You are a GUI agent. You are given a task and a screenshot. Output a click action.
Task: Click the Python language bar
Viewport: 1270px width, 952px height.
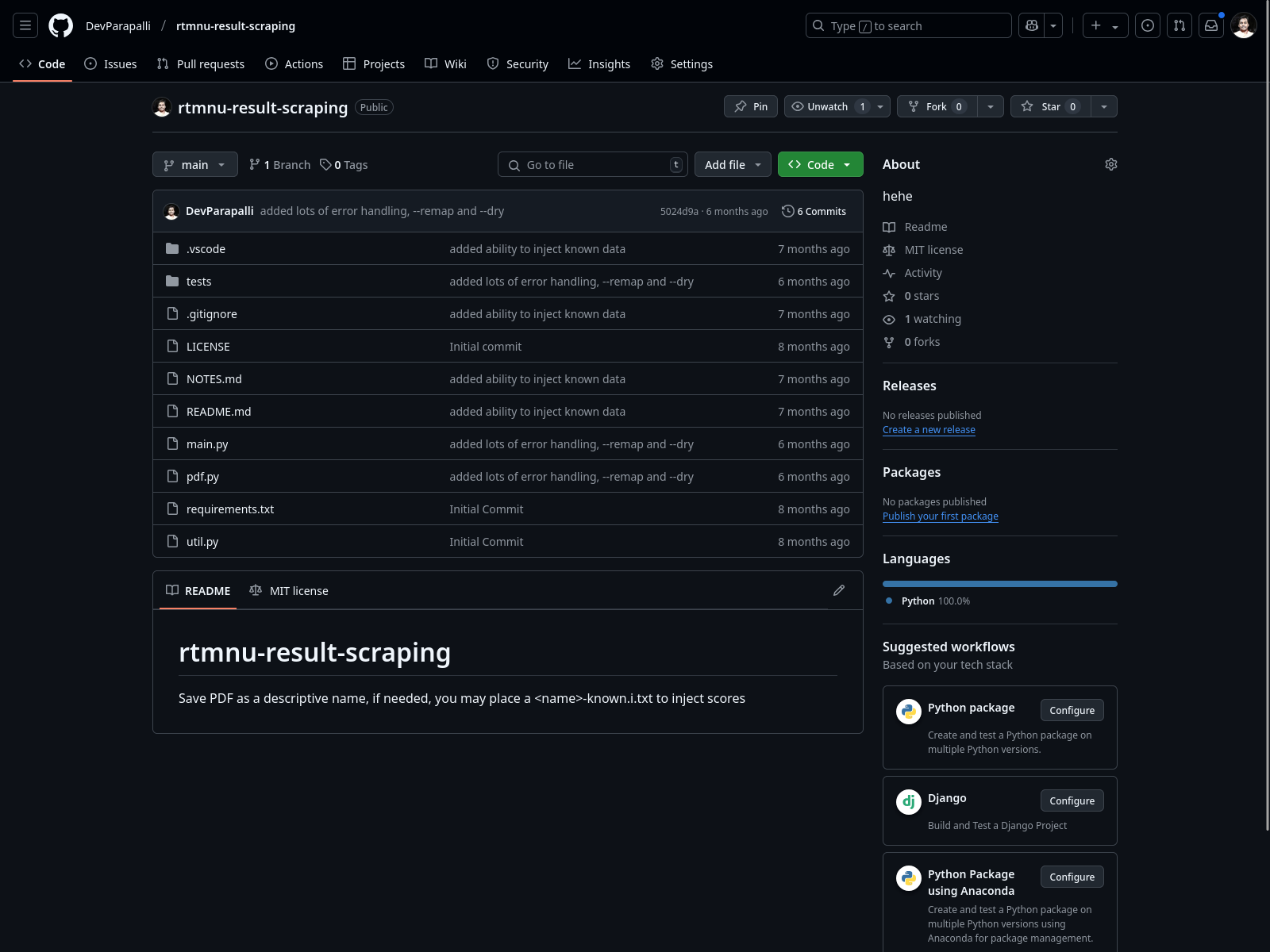click(x=999, y=584)
